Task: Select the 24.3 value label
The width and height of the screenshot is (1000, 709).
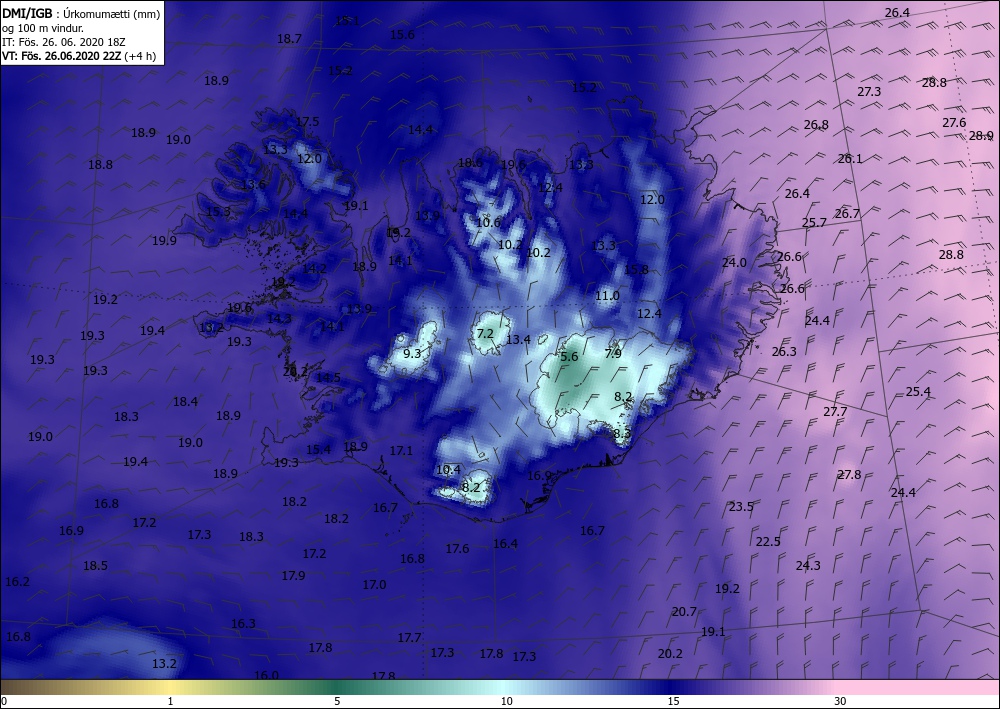Action: (808, 566)
